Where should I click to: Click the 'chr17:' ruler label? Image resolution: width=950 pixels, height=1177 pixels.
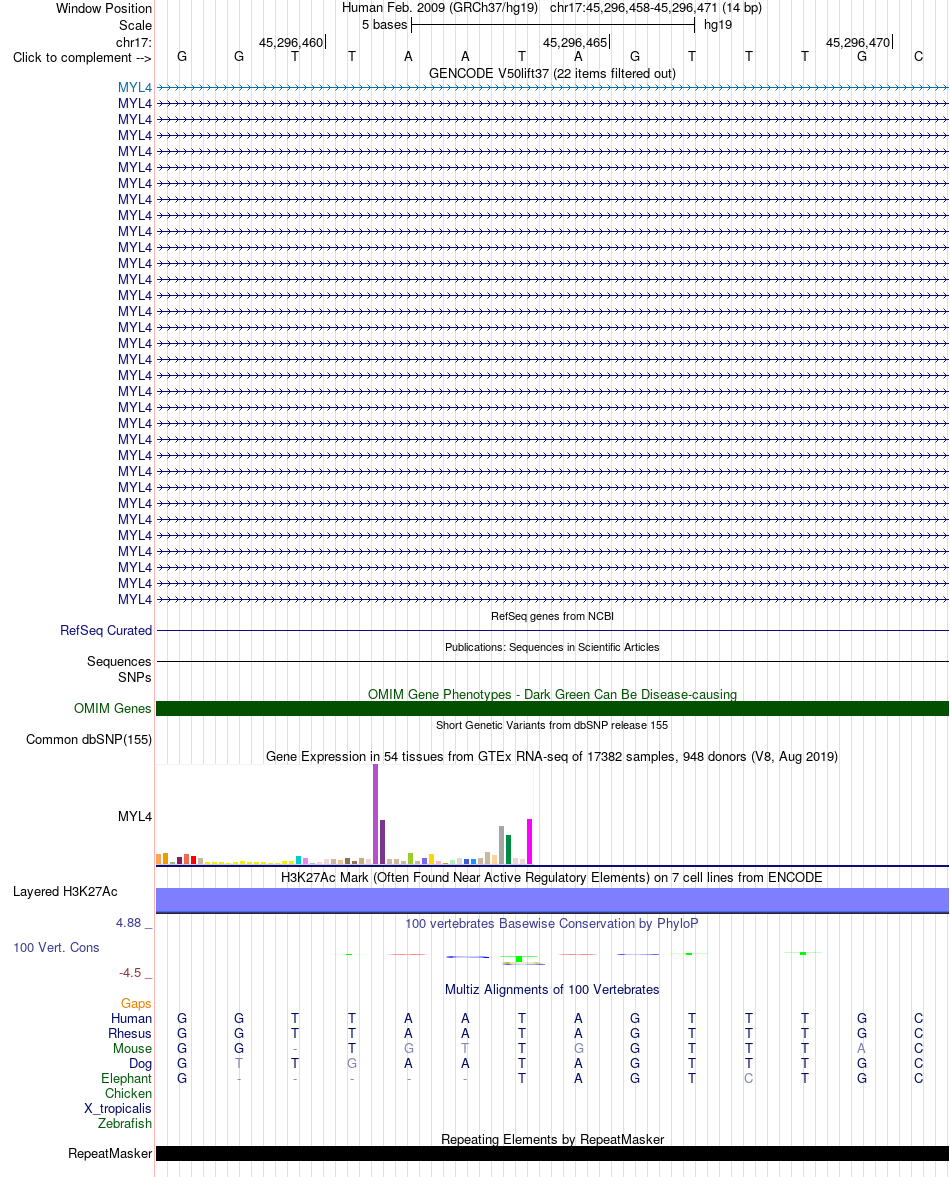134,42
